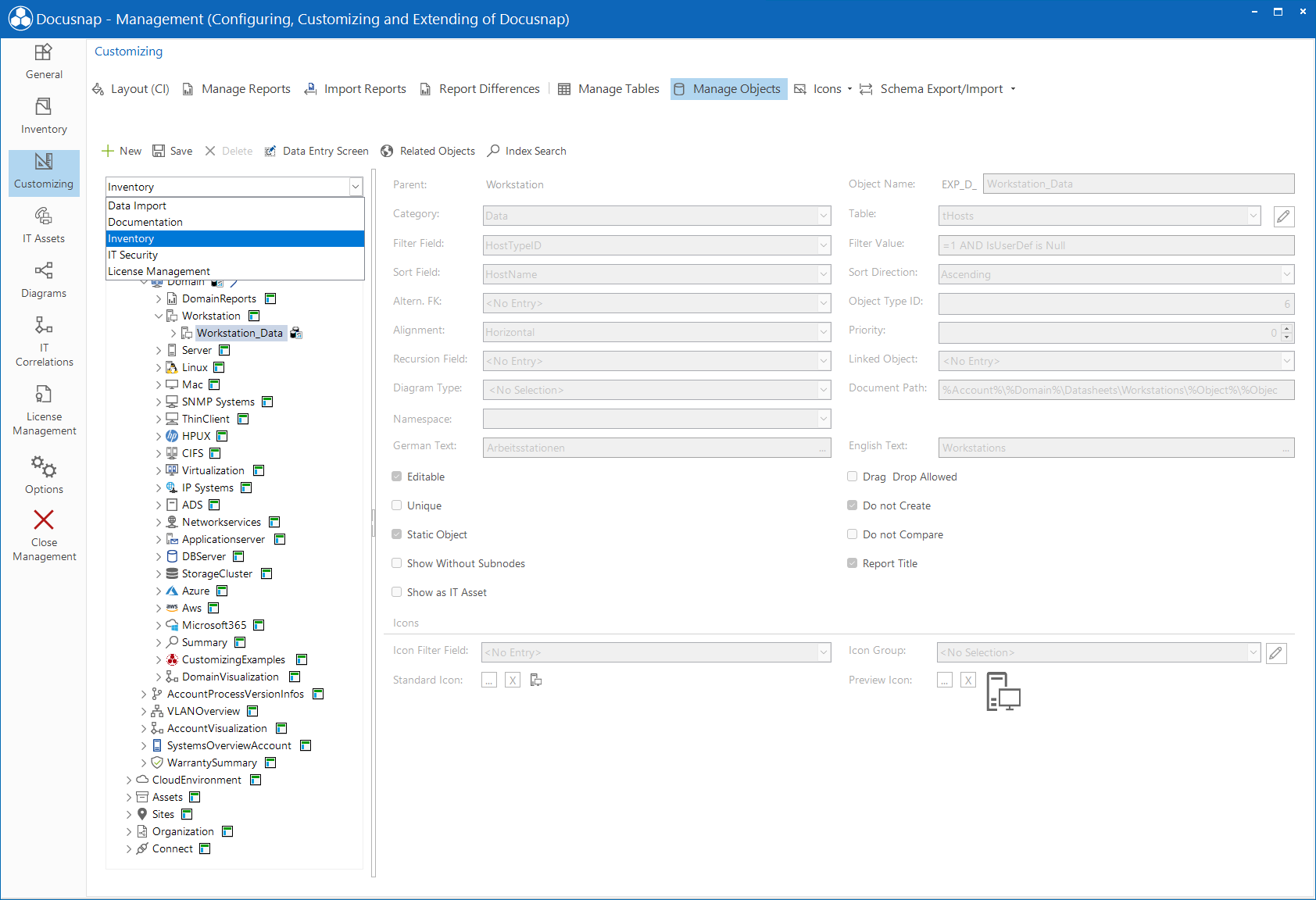Image resolution: width=1316 pixels, height=900 pixels.
Task: Open Index Search toolbar item
Action: tap(527, 151)
